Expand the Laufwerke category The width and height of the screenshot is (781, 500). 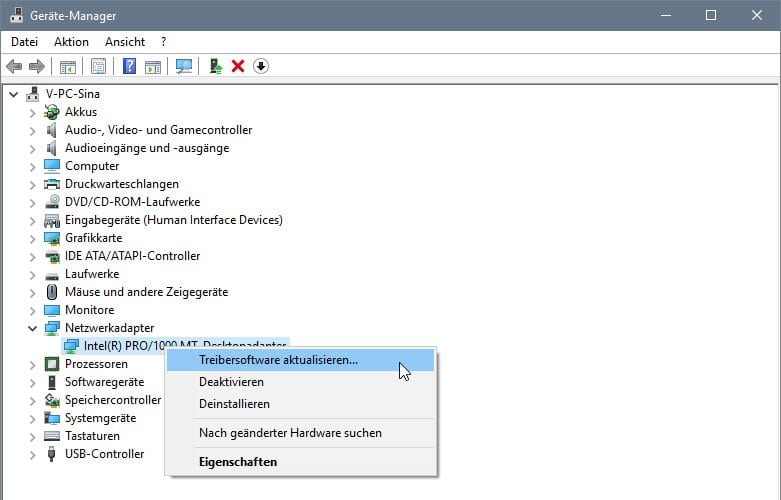[32, 274]
